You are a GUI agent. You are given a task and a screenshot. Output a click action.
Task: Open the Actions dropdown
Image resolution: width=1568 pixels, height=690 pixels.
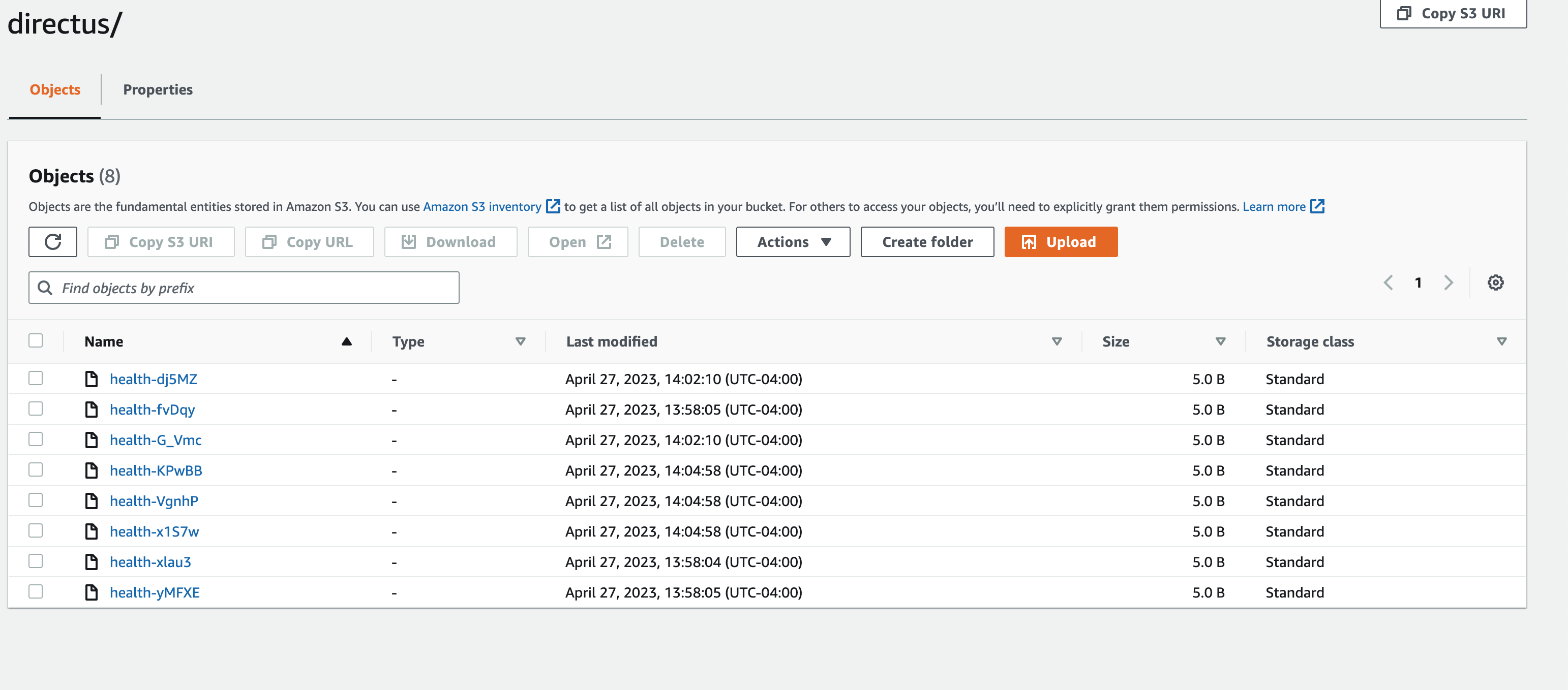tap(793, 241)
